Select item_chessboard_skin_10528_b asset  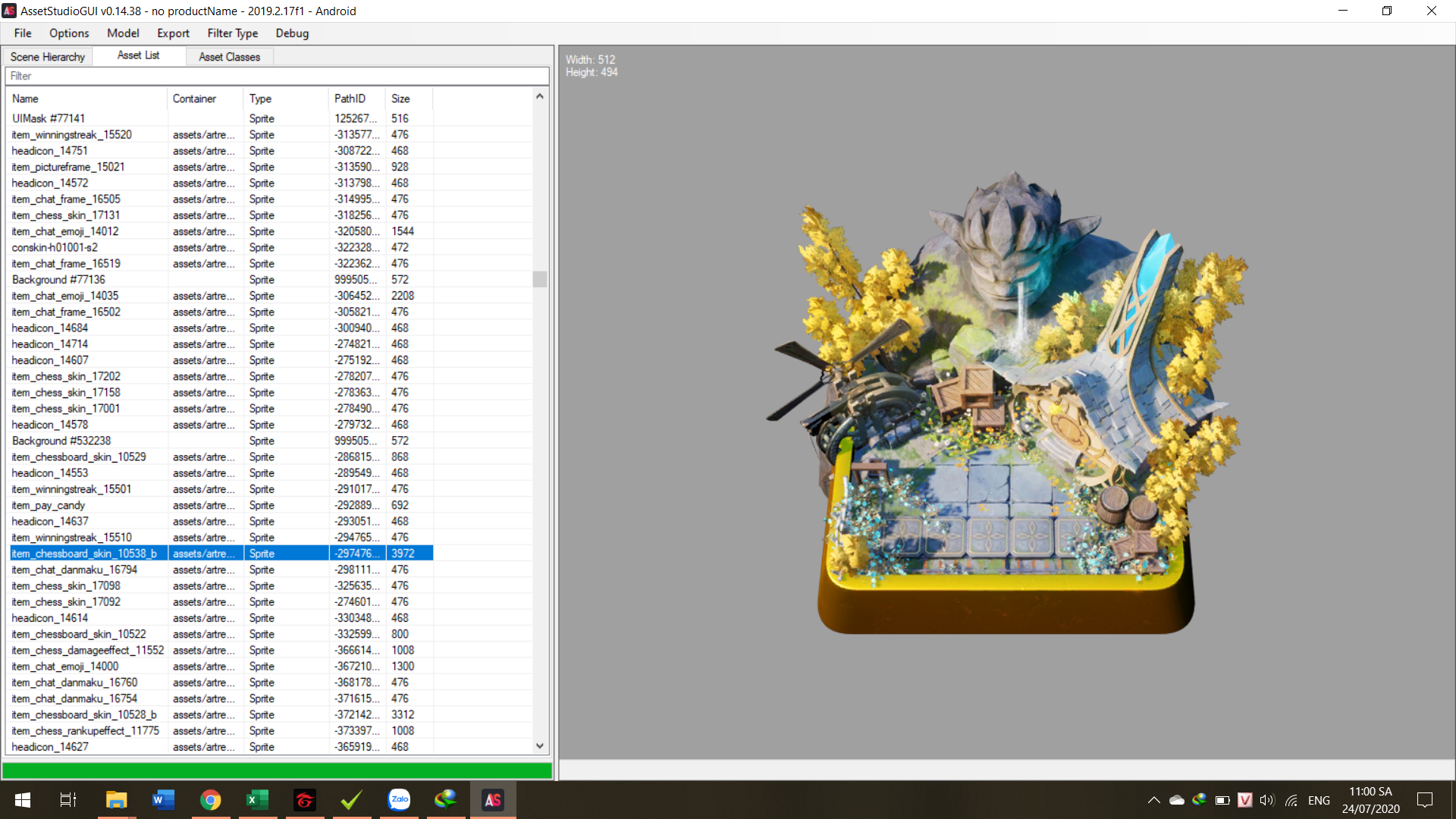click(x=221, y=714)
